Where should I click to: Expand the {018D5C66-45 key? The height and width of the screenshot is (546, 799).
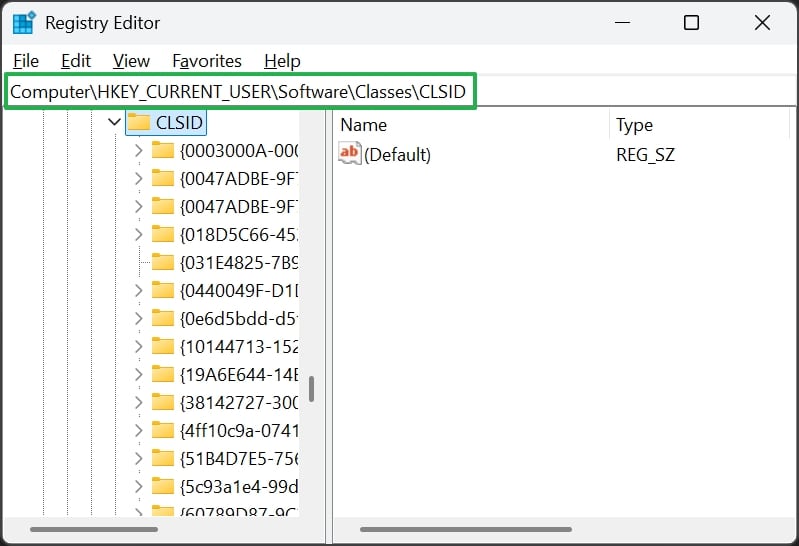click(139, 235)
